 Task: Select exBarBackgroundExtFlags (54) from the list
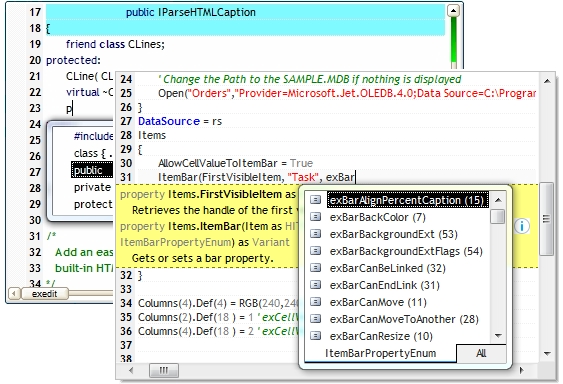tap(406, 251)
